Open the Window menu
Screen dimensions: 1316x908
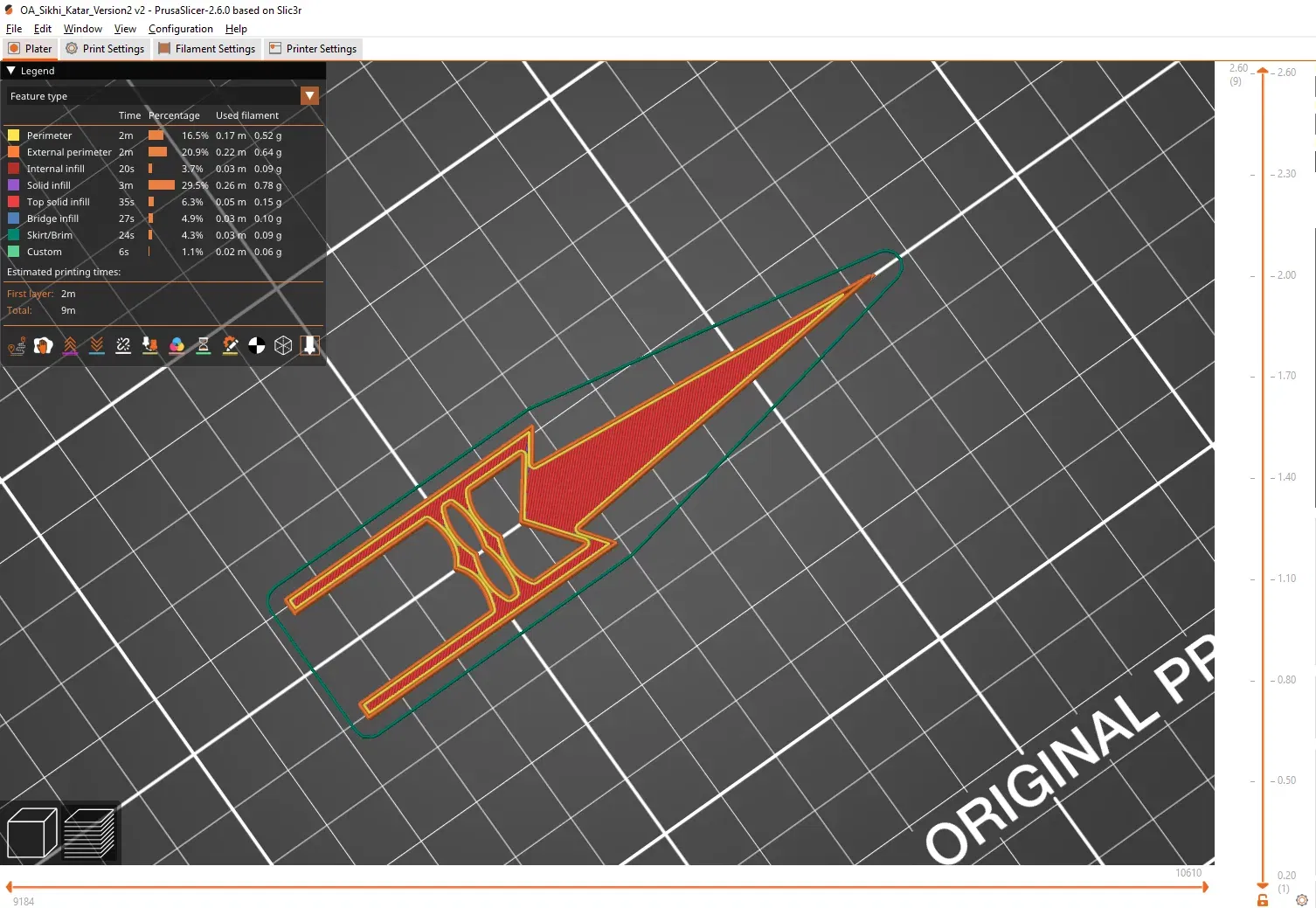[x=83, y=29]
